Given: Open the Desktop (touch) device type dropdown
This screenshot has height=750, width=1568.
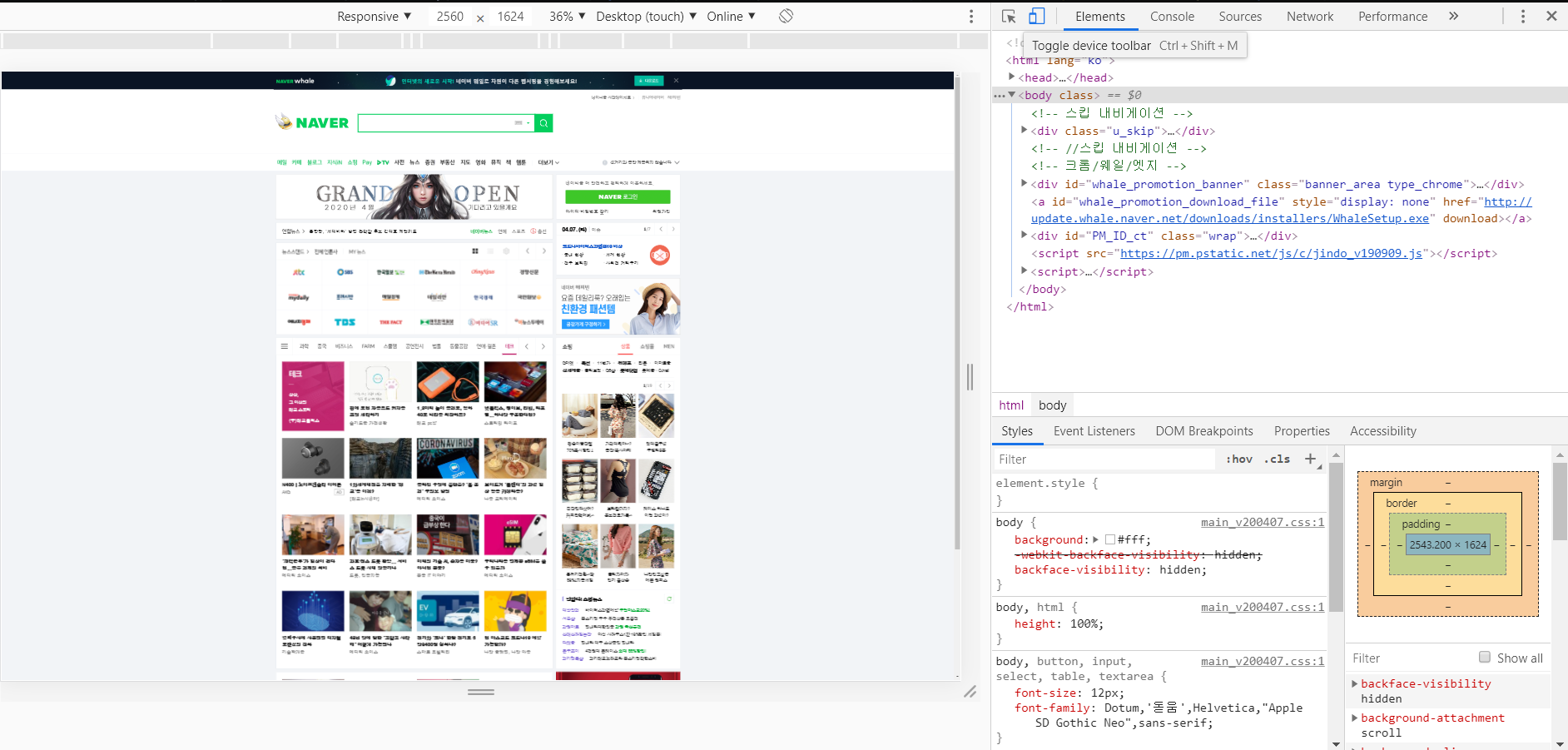Looking at the screenshot, I should [x=646, y=16].
